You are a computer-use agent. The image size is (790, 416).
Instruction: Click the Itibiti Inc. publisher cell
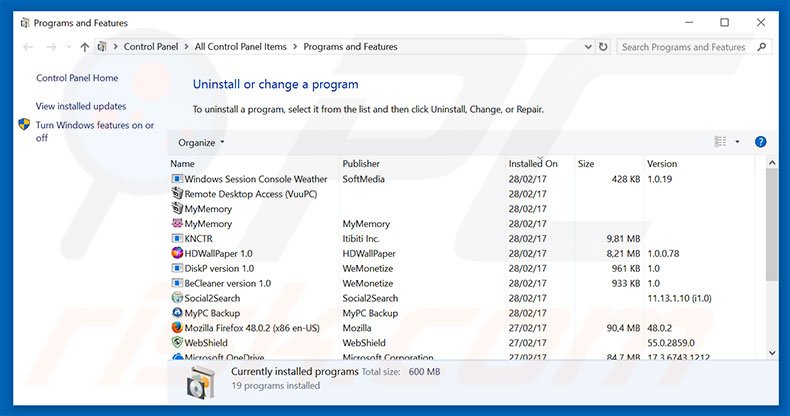[x=361, y=238]
